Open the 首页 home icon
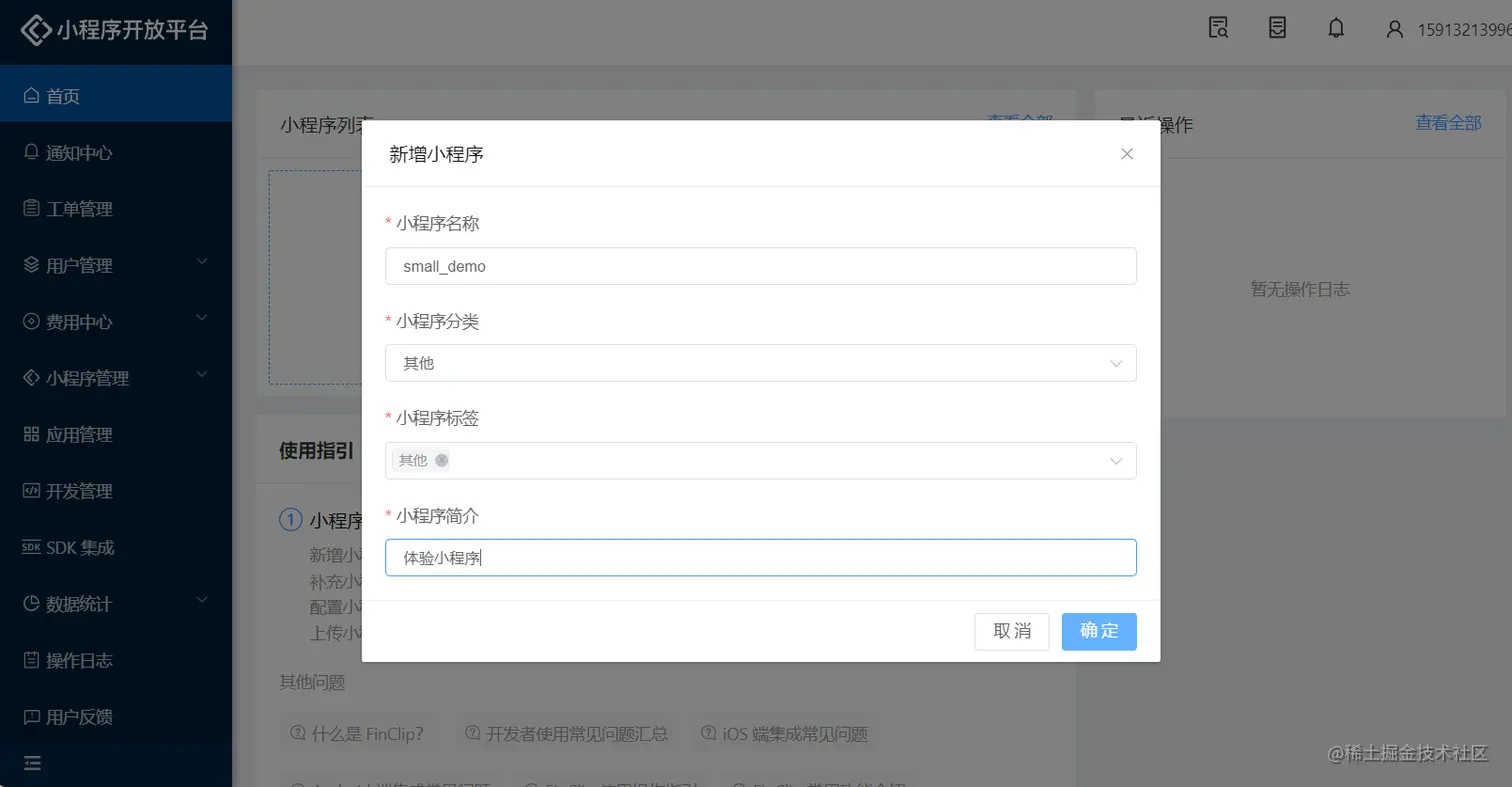The height and width of the screenshot is (787, 1512). pyautogui.click(x=32, y=97)
